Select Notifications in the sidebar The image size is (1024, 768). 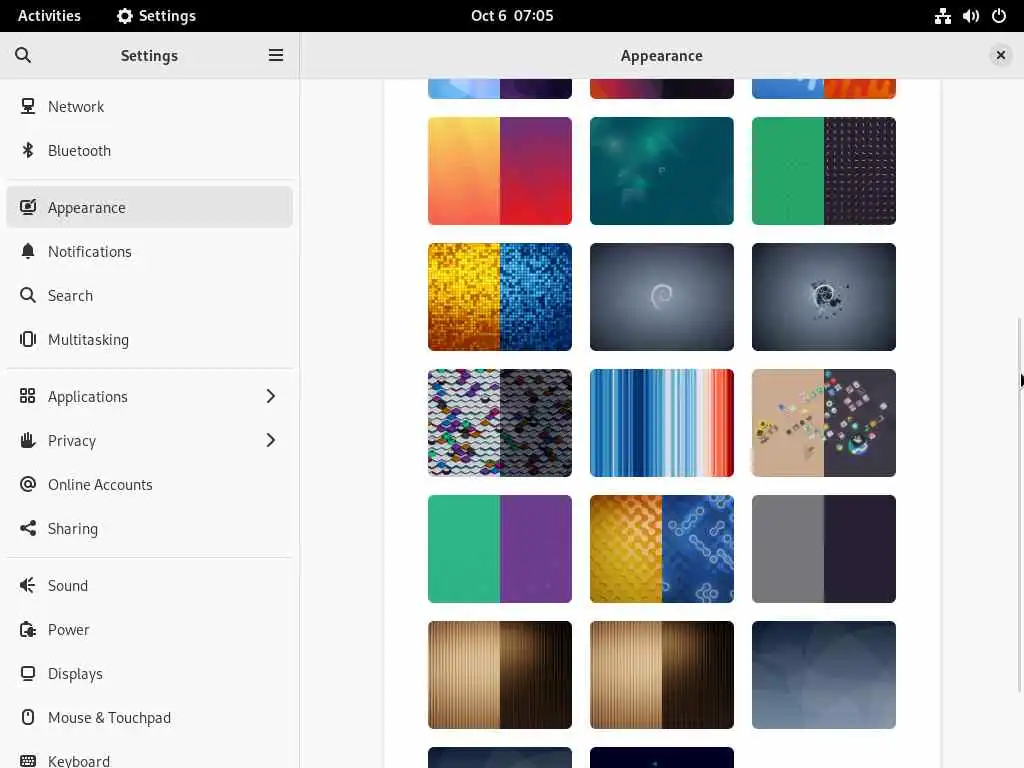150,251
